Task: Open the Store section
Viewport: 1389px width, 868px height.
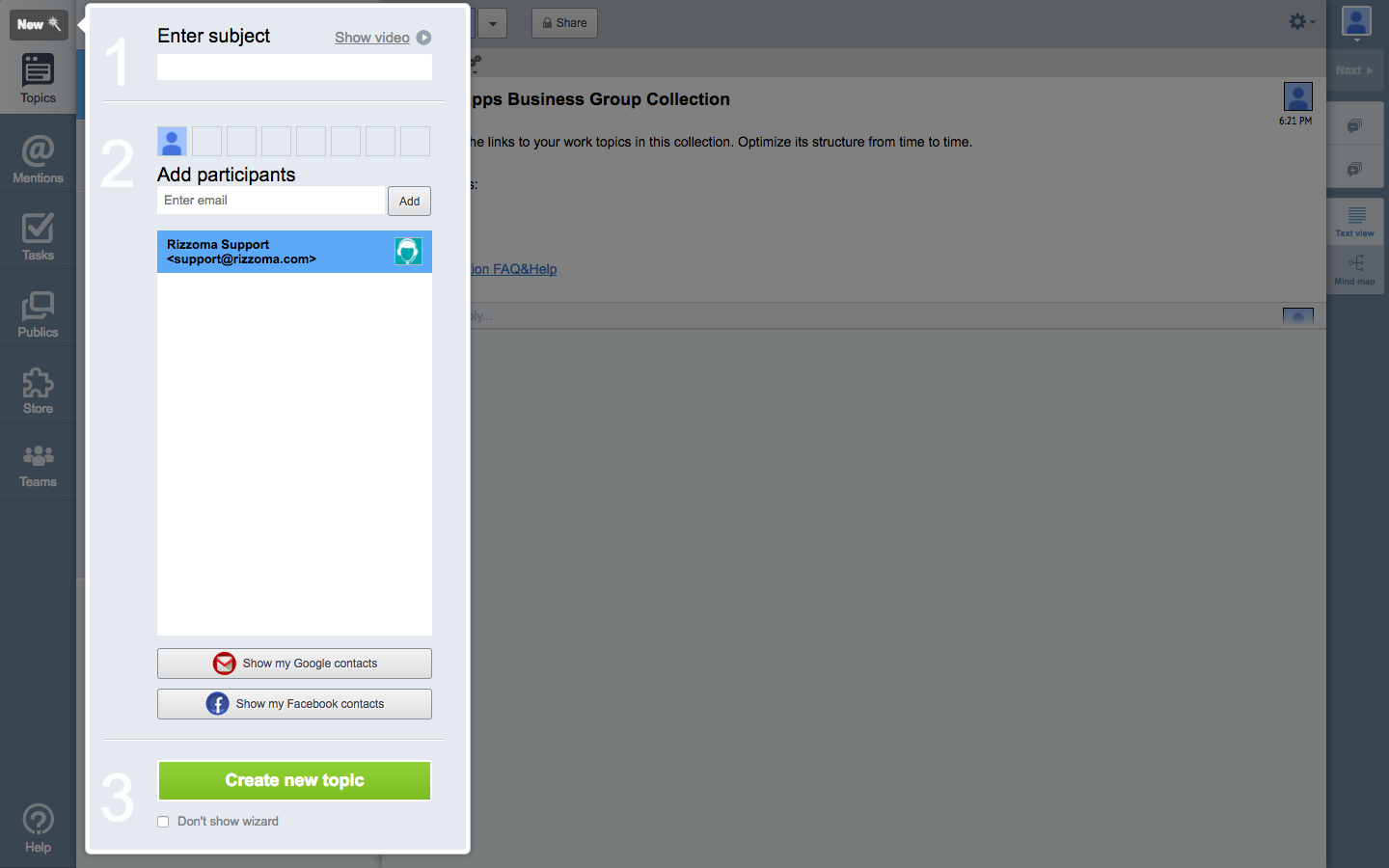Action: click(x=38, y=391)
